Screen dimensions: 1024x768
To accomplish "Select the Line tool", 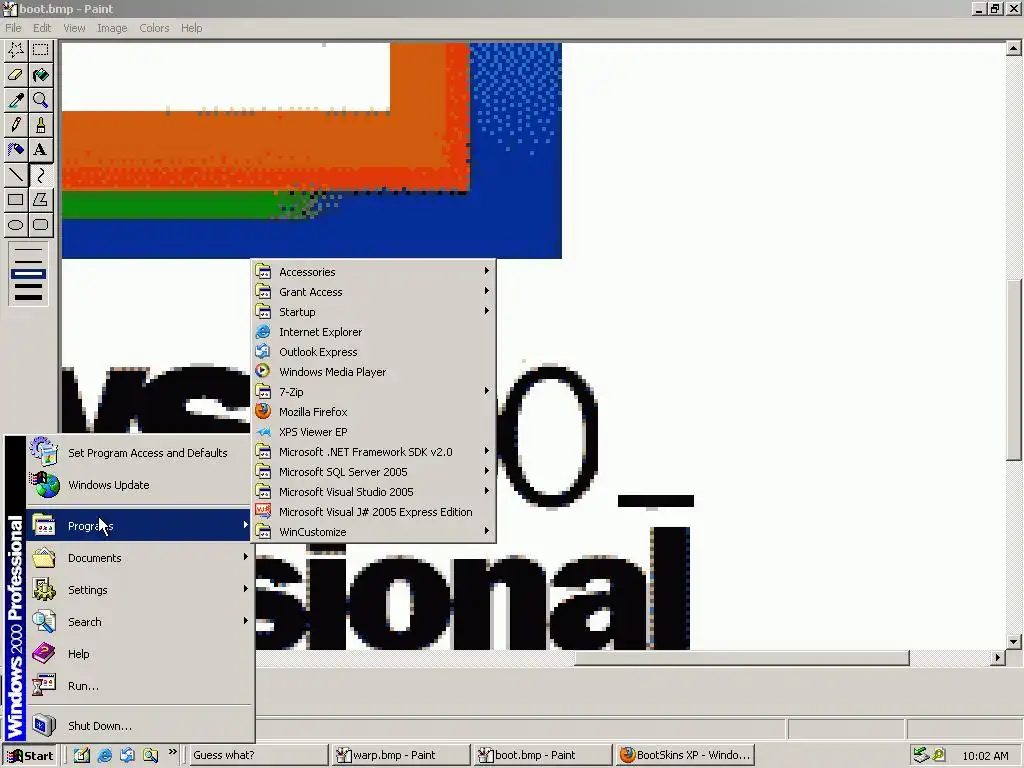I will click(x=16, y=174).
